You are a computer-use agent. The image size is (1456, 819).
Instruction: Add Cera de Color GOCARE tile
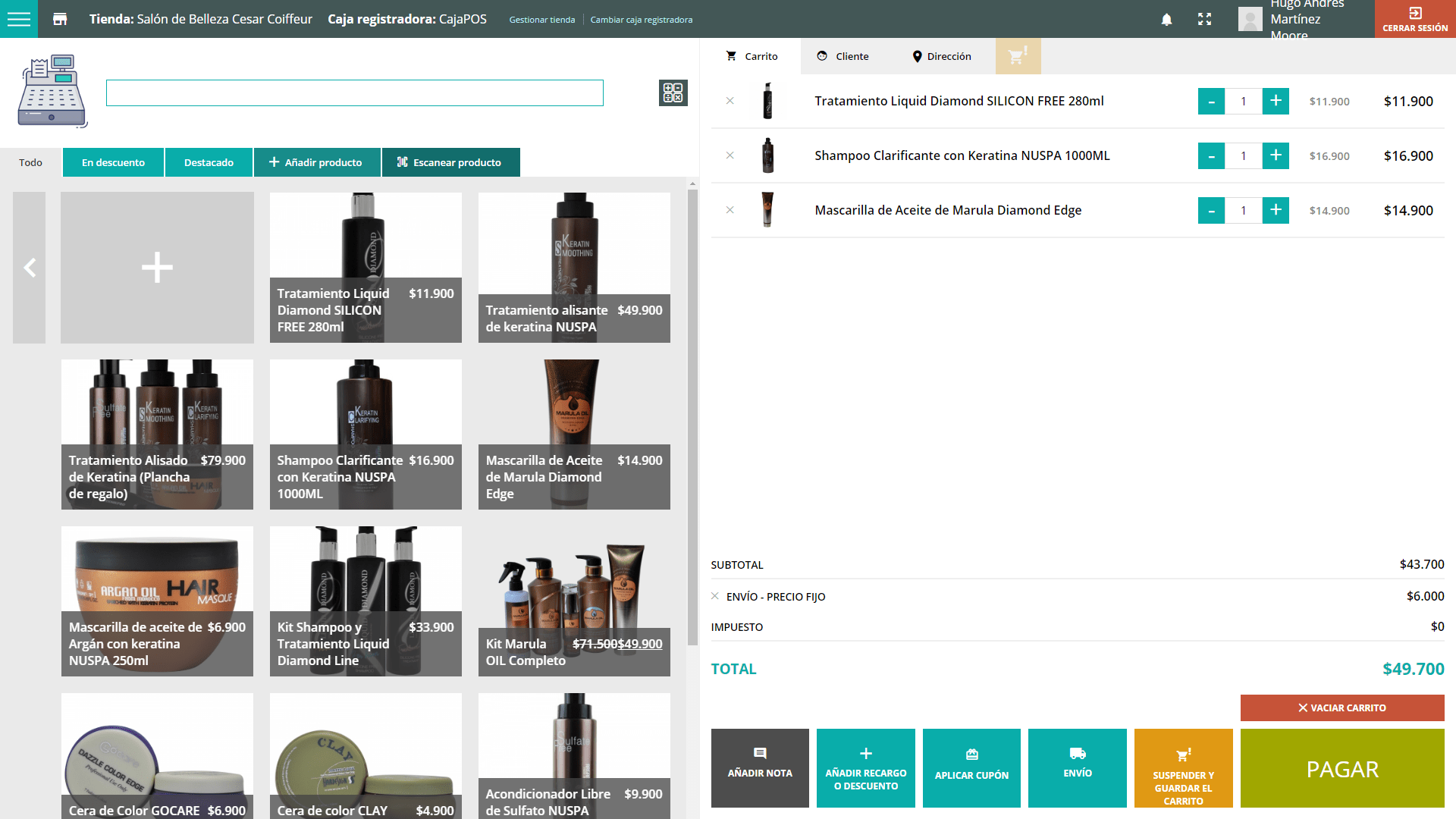click(157, 756)
